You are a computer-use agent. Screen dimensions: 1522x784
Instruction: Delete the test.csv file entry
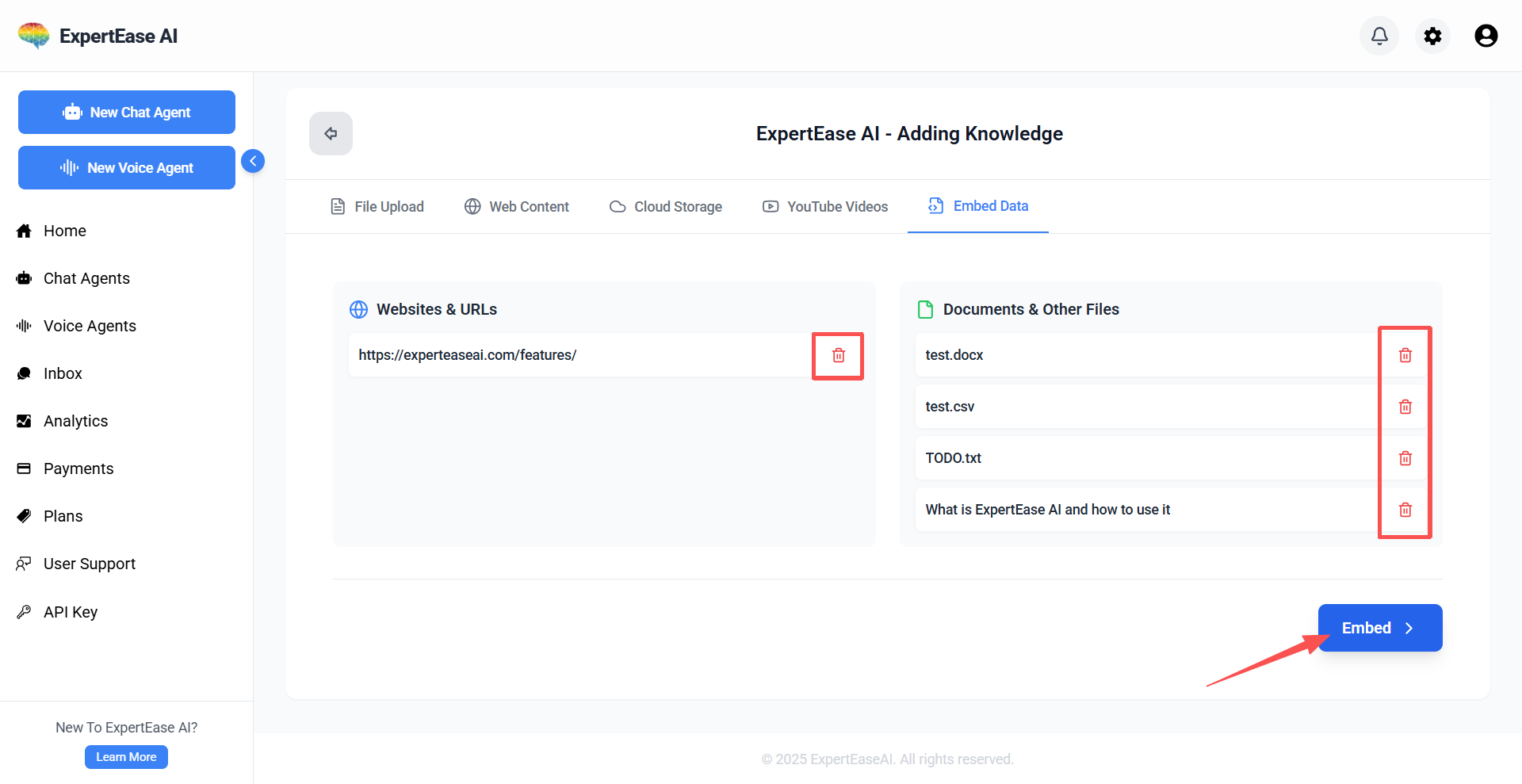(x=1405, y=407)
